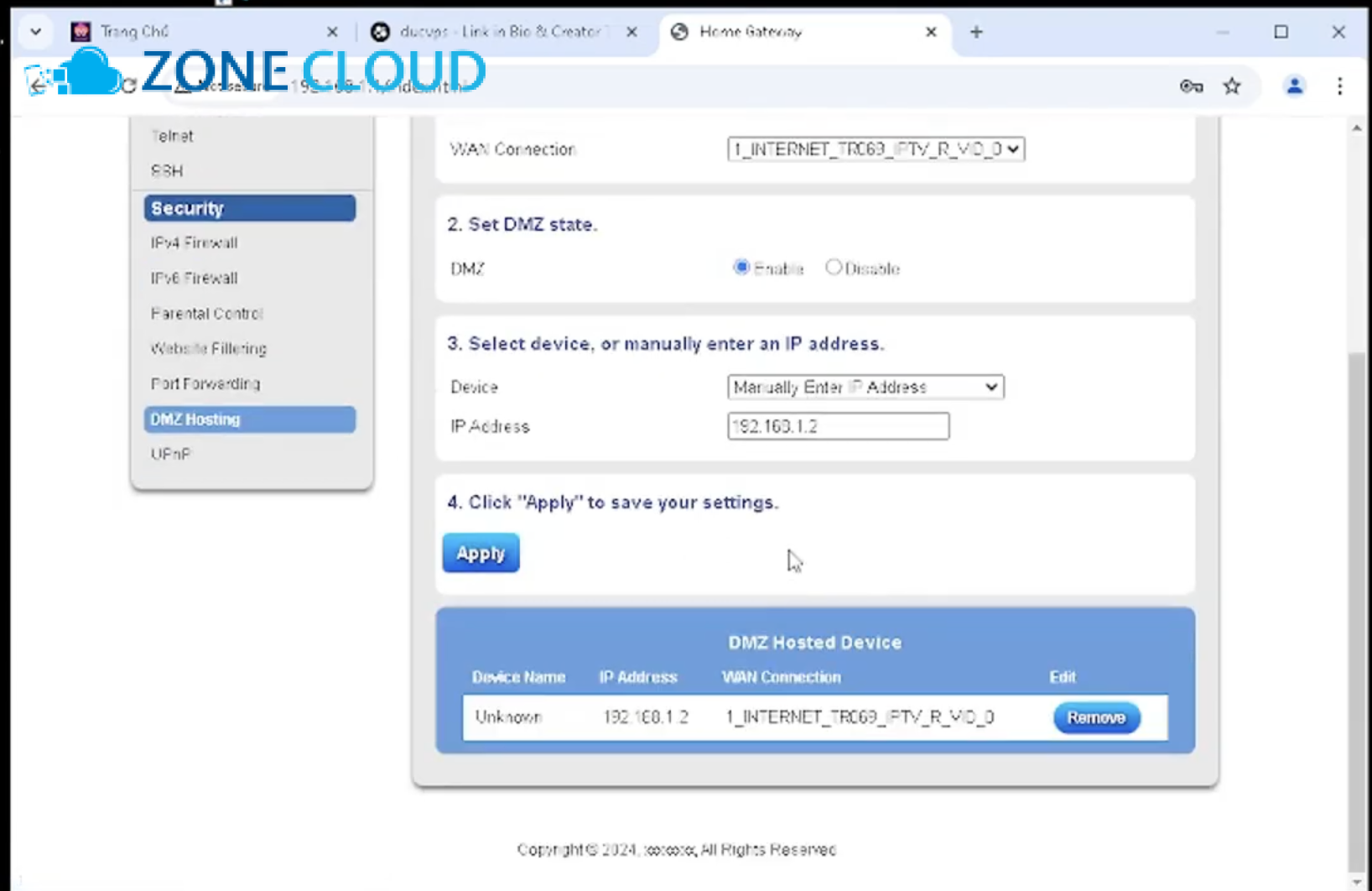Click the 1_INTERNET_TR069 table cell
The width and height of the screenshot is (1372, 891).
click(x=860, y=717)
